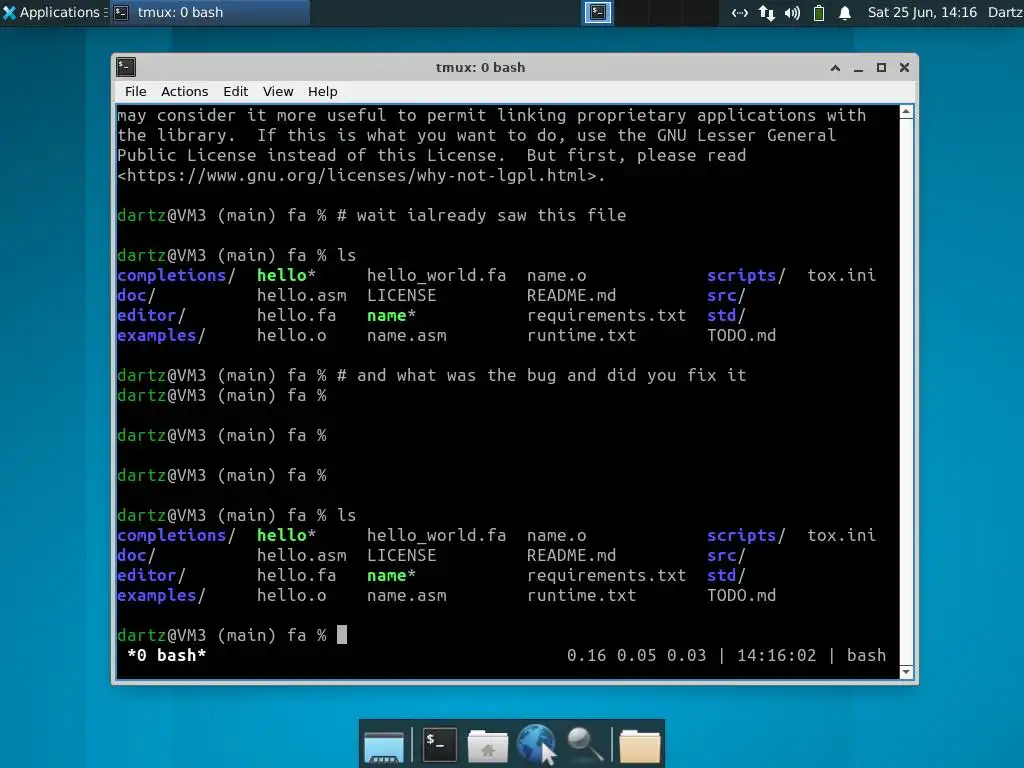The width and height of the screenshot is (1024, 768).
Task: Roll up the window with the up-arrow button
Action: coord(835,67)
